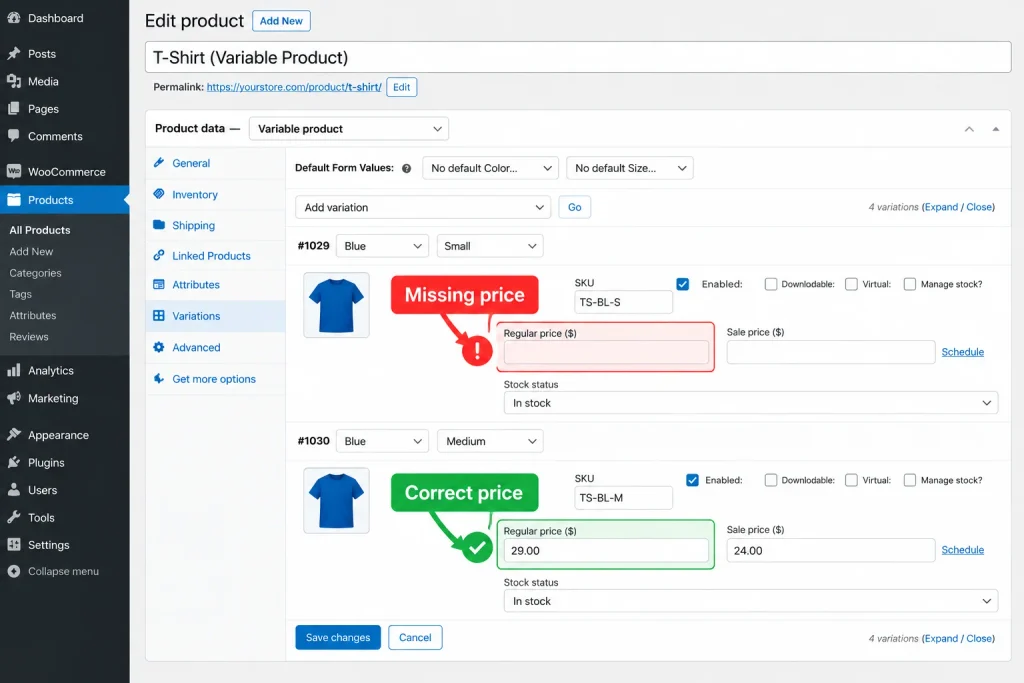
Task: Check Downloadable for variation #1030
Action: click(x=771, y=480)
